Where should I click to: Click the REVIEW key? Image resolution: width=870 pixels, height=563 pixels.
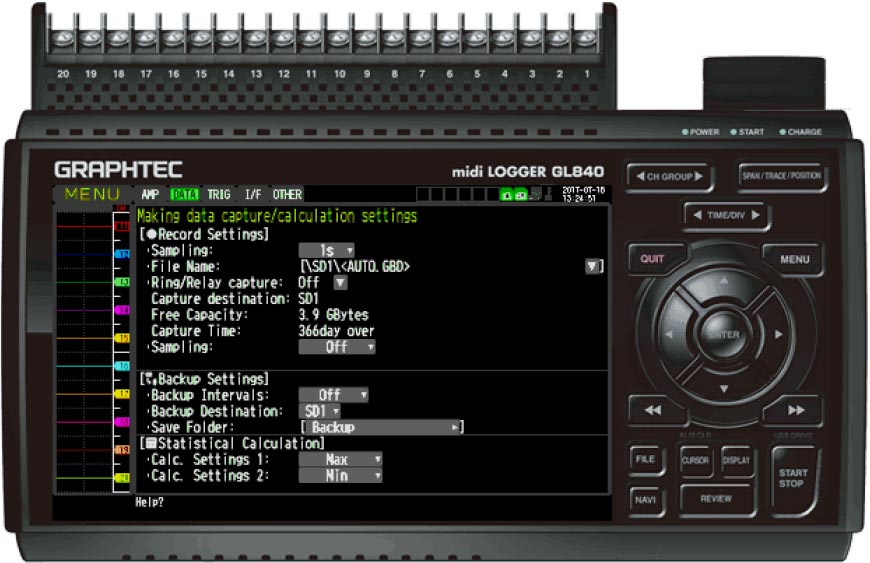[716, 499]
